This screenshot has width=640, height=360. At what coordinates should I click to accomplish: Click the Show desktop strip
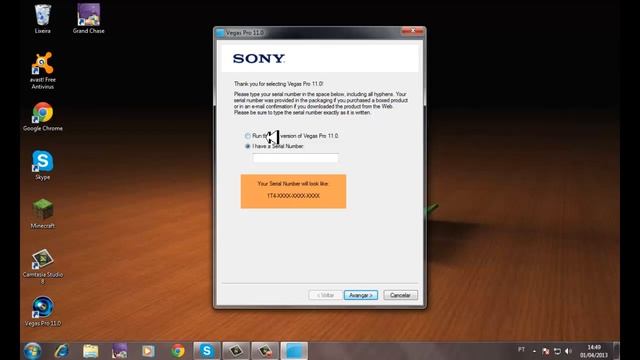[616, 351]
